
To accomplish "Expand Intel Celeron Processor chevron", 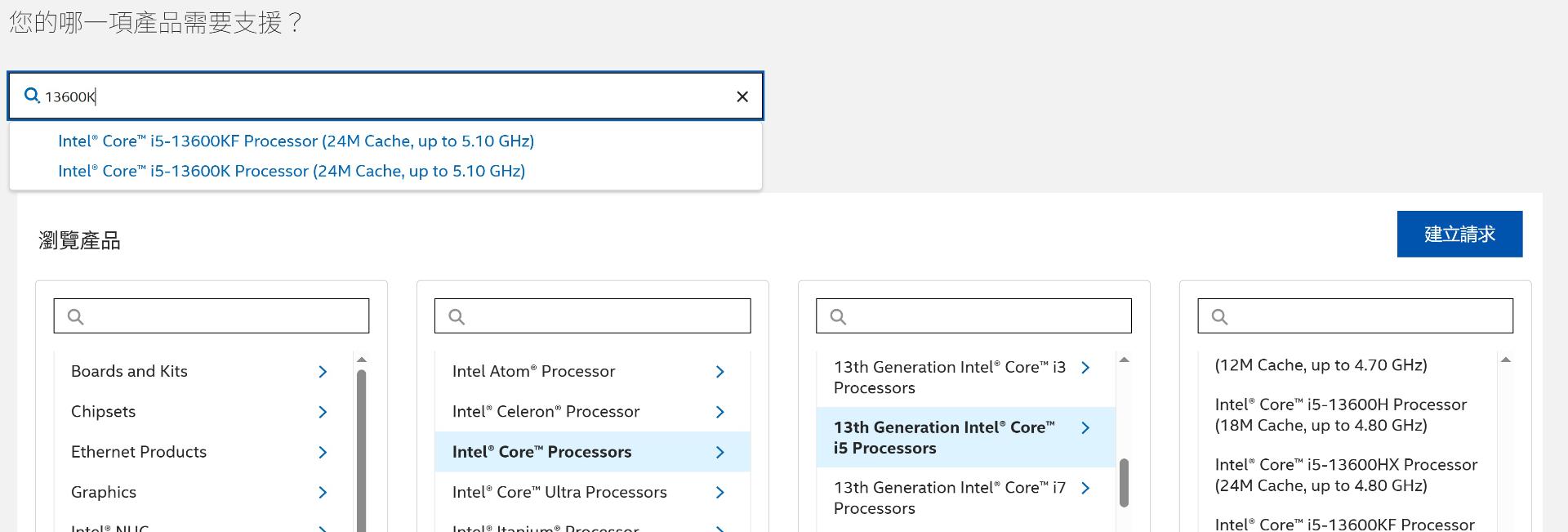I will (719, 412).
